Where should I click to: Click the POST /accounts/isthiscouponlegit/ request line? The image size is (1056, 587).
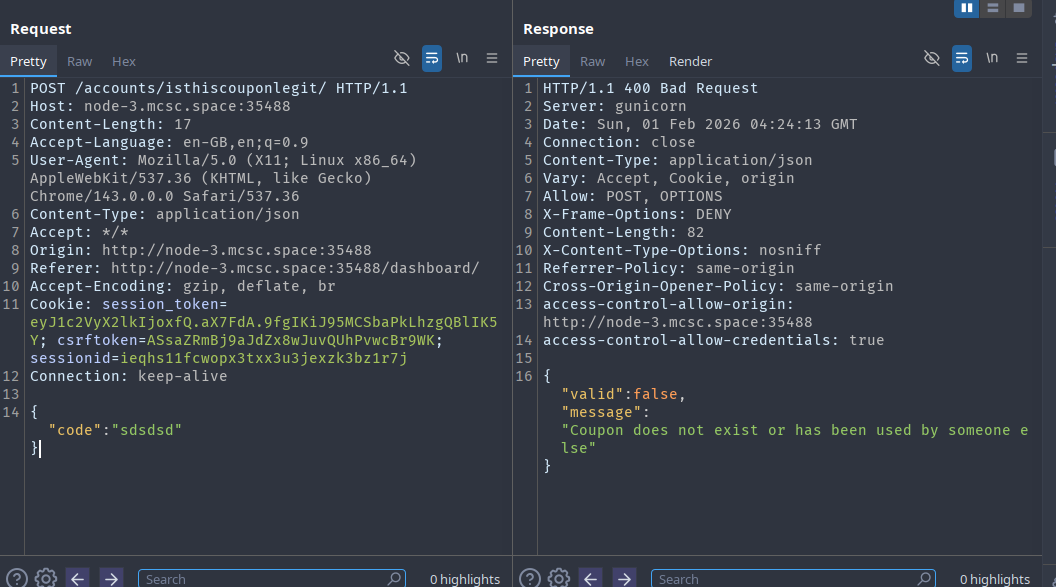point(219,88)
